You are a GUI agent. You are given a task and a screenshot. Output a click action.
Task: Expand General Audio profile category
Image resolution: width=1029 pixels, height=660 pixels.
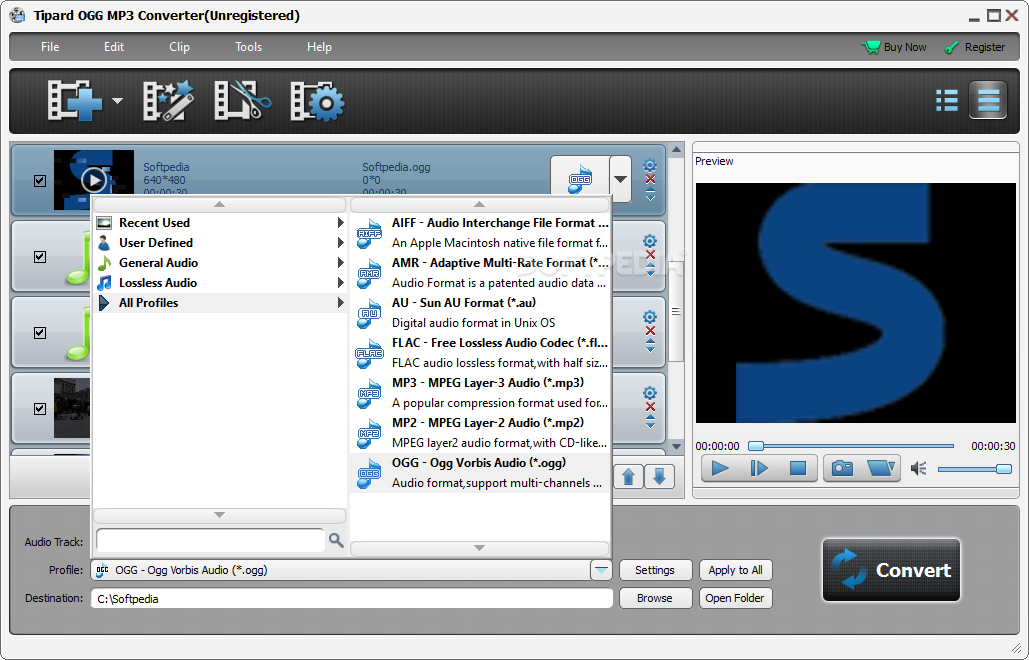point(220,263)
